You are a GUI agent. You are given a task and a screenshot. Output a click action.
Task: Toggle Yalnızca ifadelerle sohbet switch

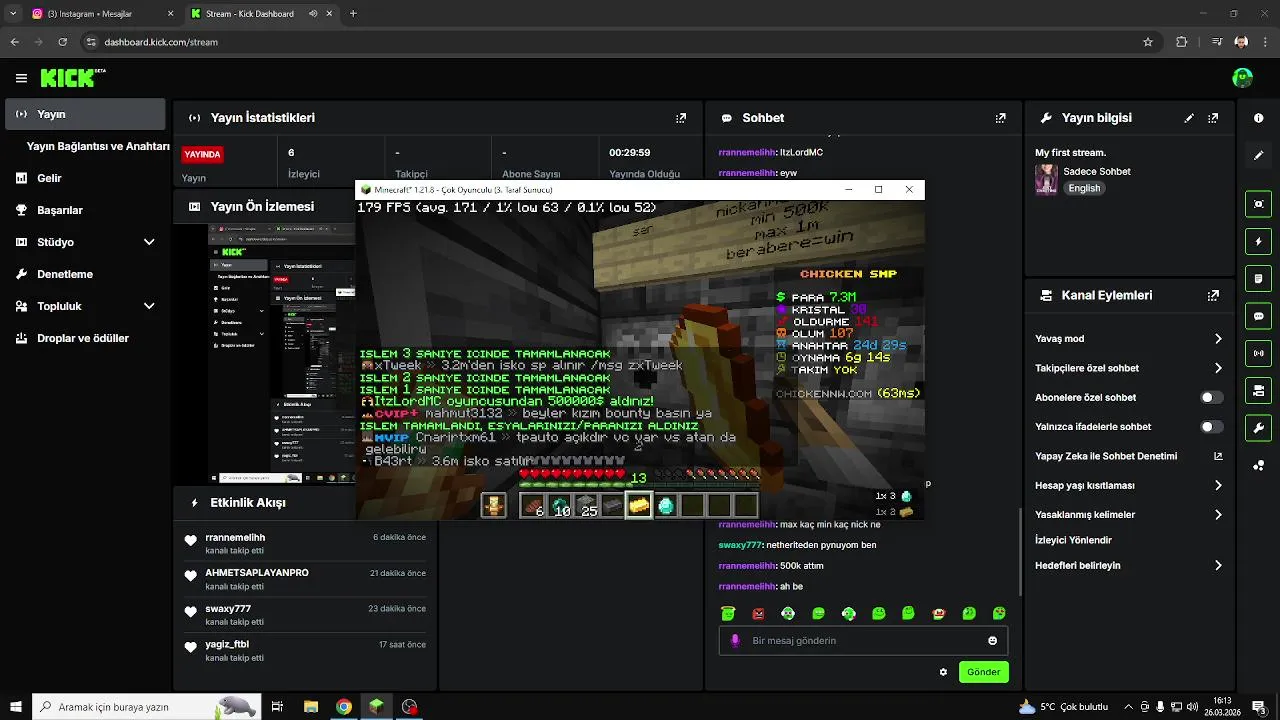[1211, 427]
